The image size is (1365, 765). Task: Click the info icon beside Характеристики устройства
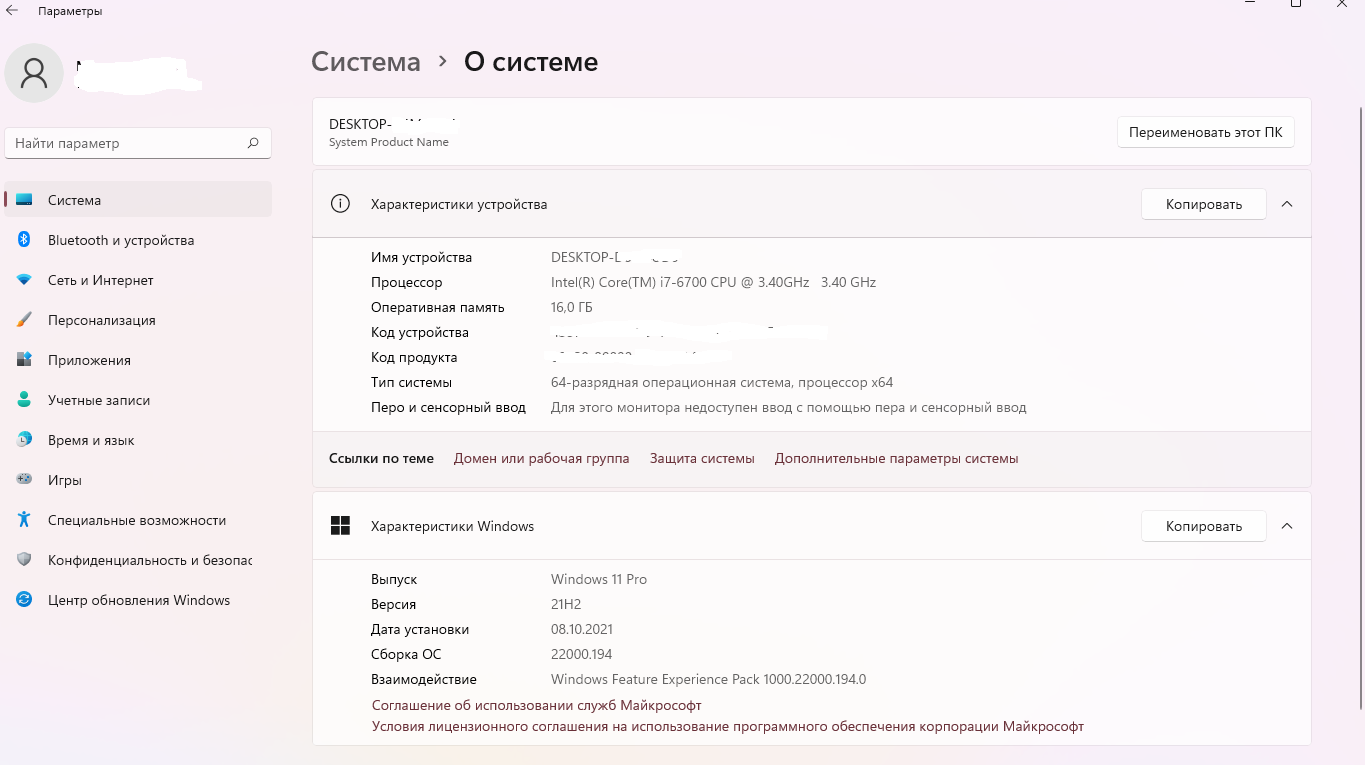(340, 204)
